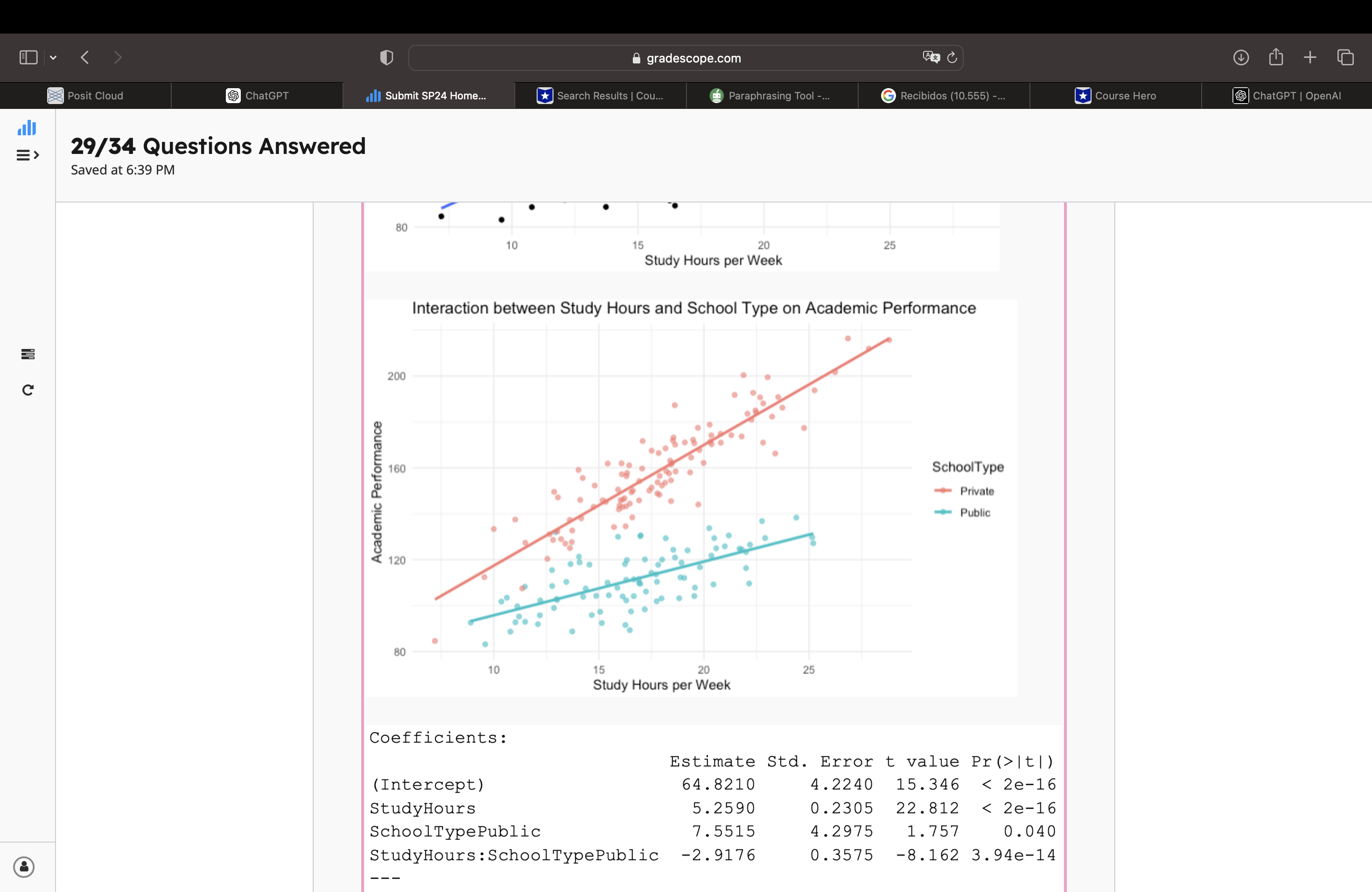Screen dimensions: 1372x892
Task: Toggle Safari sidebar panel
Action: point(28,58)
